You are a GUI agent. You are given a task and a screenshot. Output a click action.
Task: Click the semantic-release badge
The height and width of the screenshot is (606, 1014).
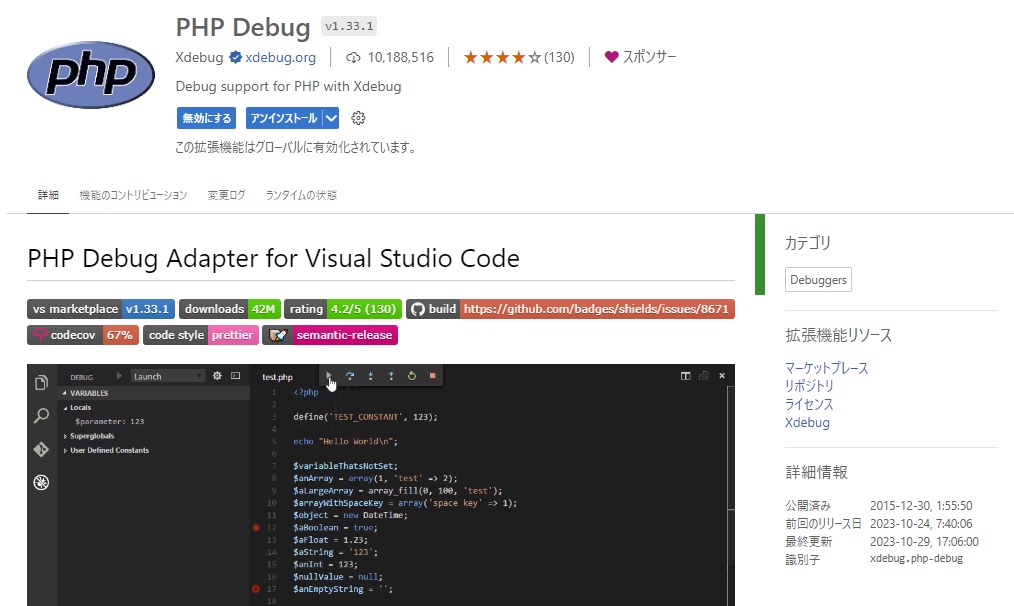pyautogui.click(x=330, y=335)
